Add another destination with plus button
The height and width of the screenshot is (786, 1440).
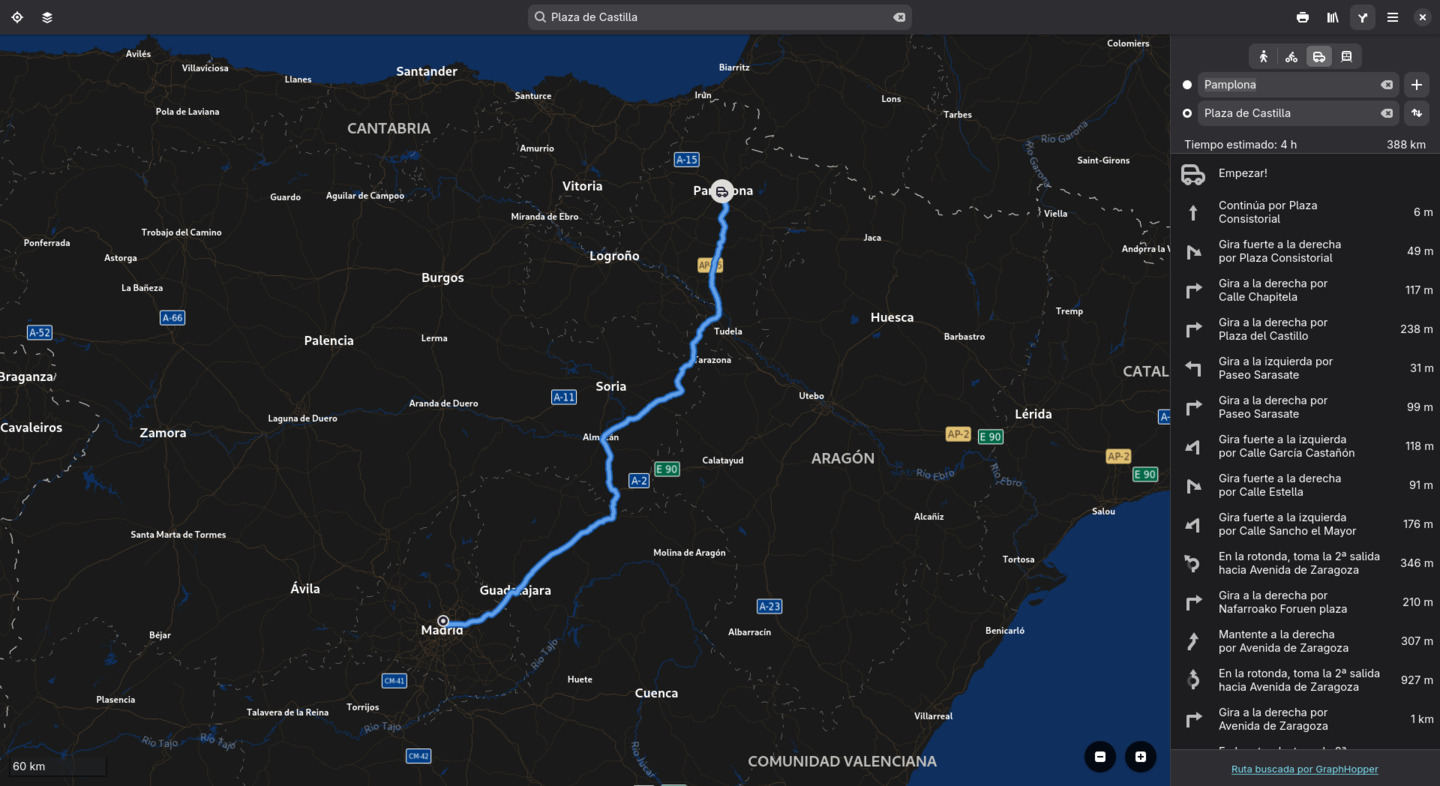click(1416, 85)
